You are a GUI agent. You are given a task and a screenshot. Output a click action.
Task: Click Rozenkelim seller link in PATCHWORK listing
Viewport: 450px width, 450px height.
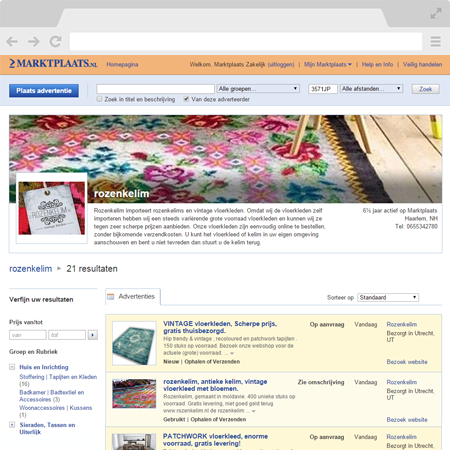click(x=402, y=437)
